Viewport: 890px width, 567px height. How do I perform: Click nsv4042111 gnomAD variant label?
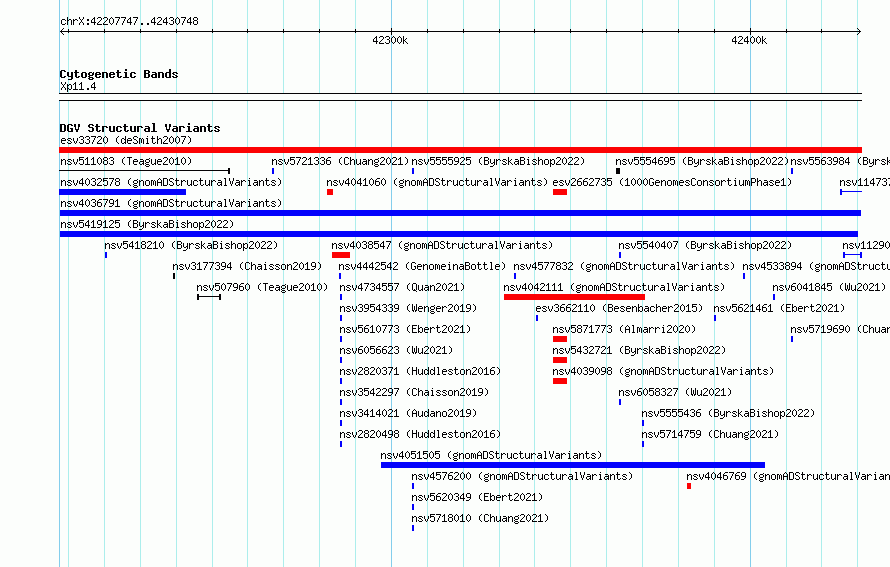(x=614, y=287)
